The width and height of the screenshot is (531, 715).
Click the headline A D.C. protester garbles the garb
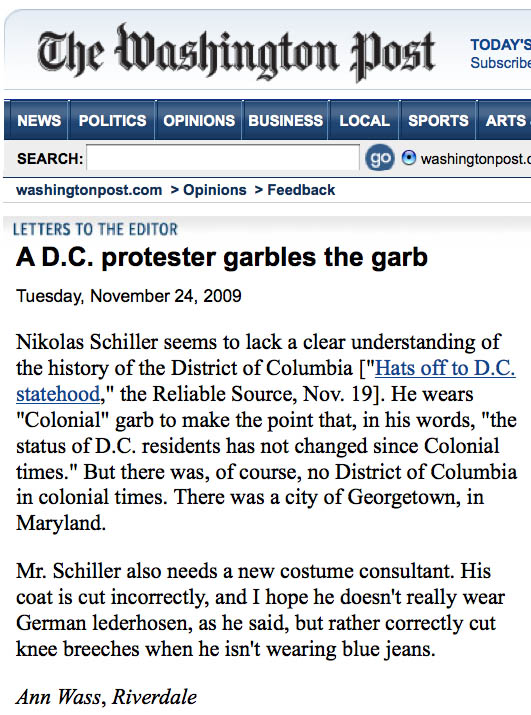(222, 257)
